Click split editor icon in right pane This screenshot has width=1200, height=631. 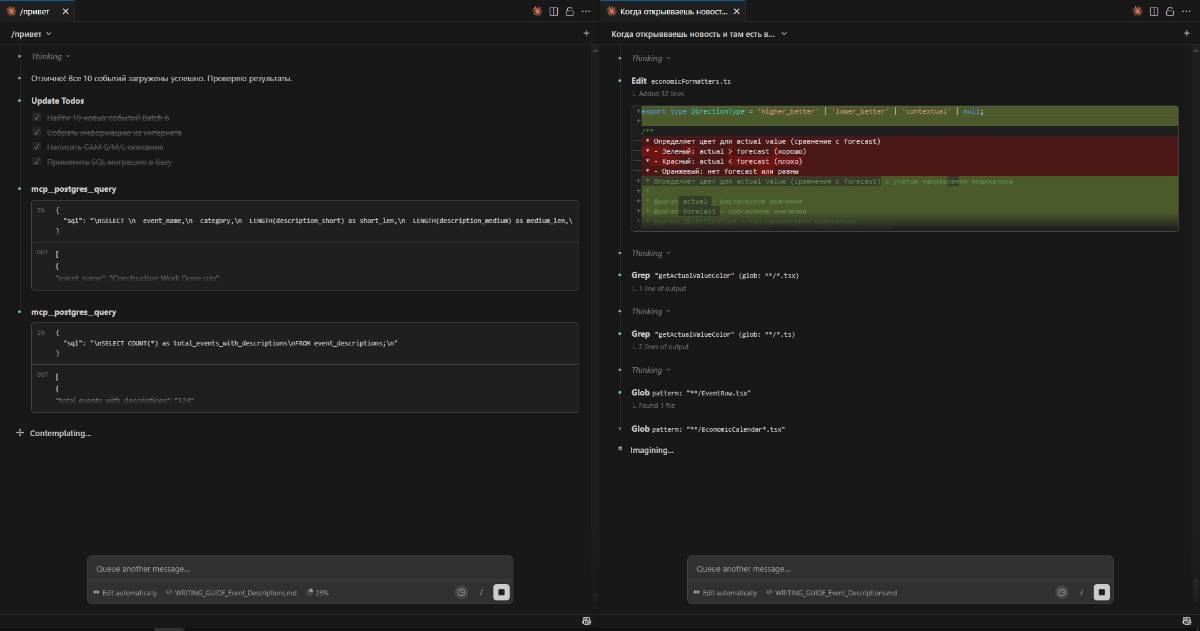[1153, 11]
